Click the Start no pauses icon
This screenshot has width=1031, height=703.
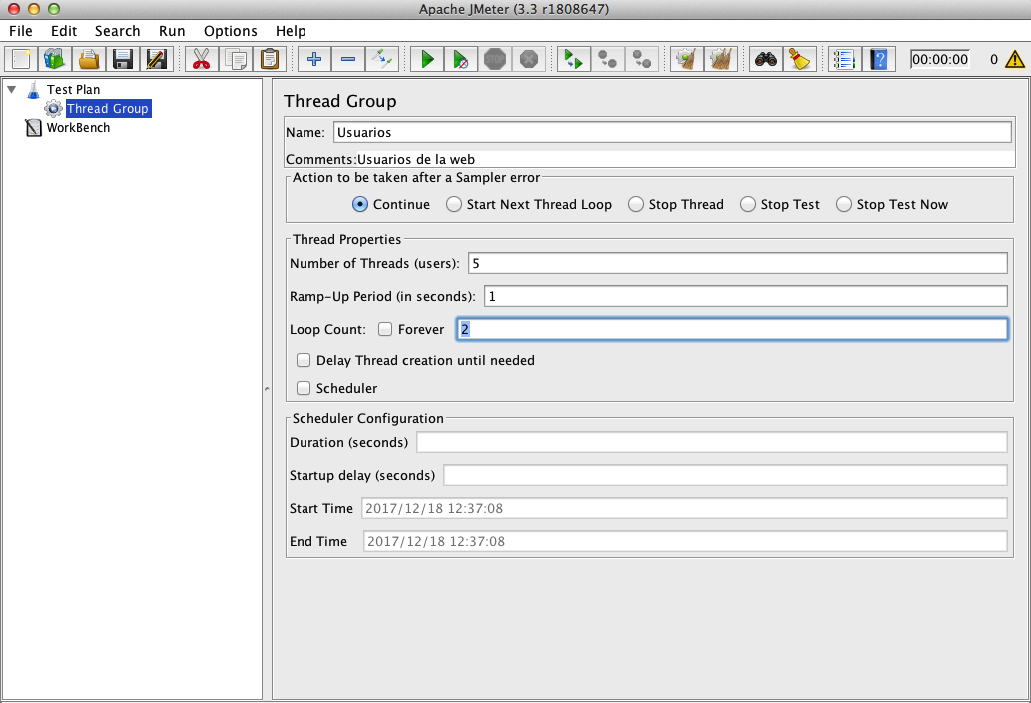pyautogui.click(x=461, y=59)
